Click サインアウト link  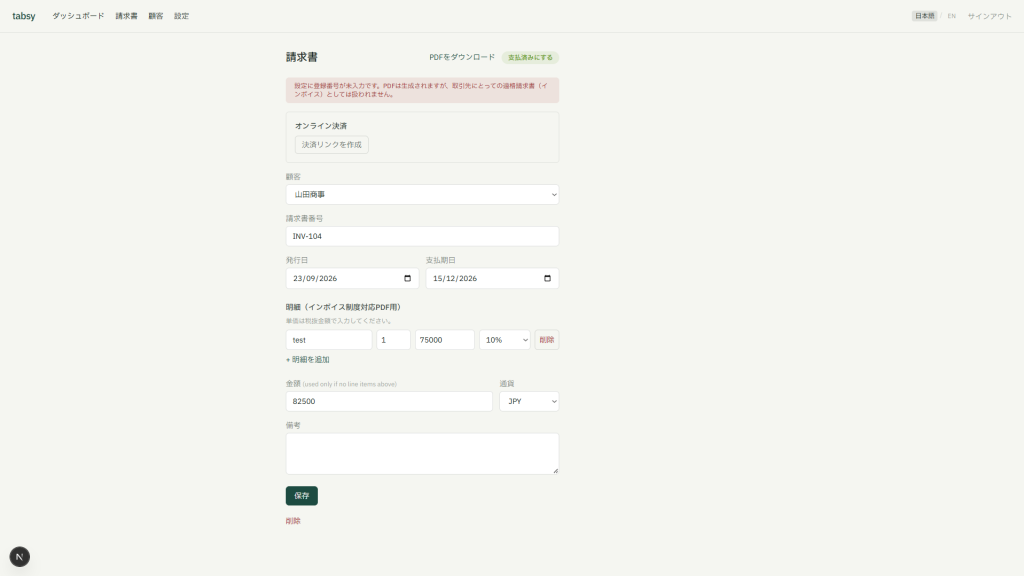coord(989,16)
